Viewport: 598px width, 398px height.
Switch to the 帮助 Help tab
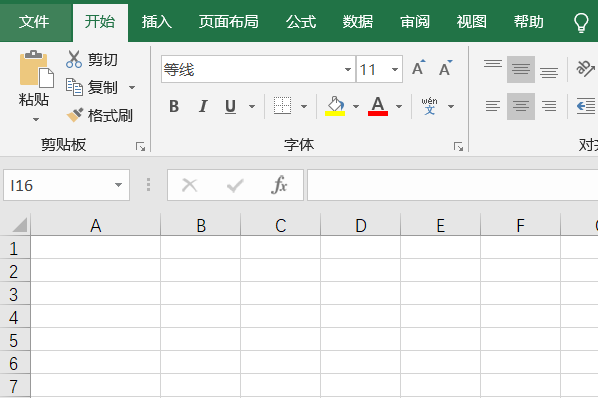(x=529, y=21)
